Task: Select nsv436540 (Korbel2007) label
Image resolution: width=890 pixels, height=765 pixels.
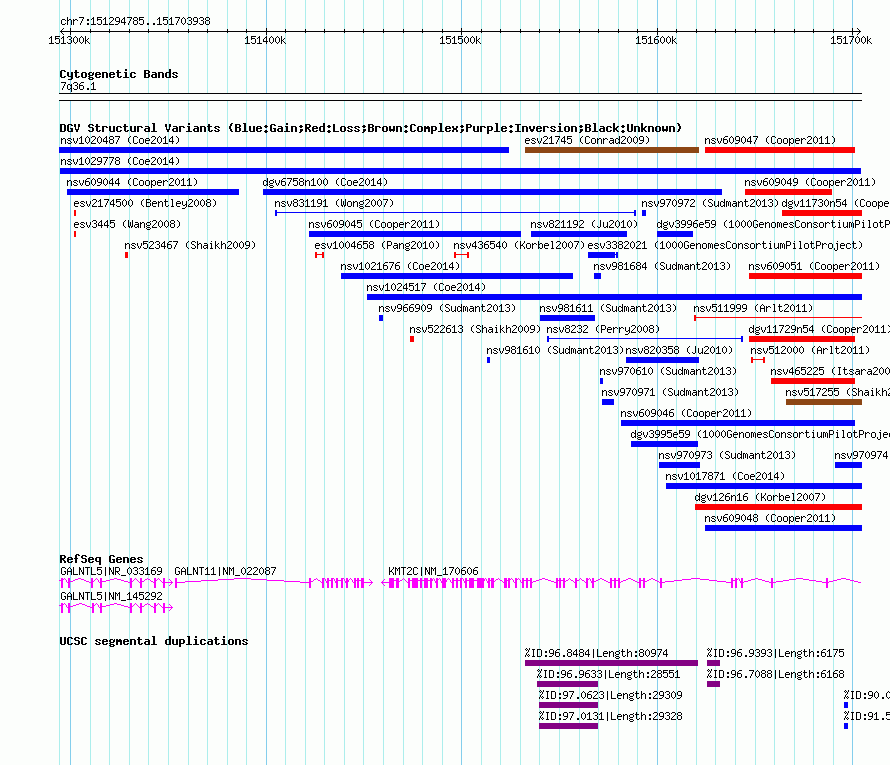Action: tap(519, 245)
